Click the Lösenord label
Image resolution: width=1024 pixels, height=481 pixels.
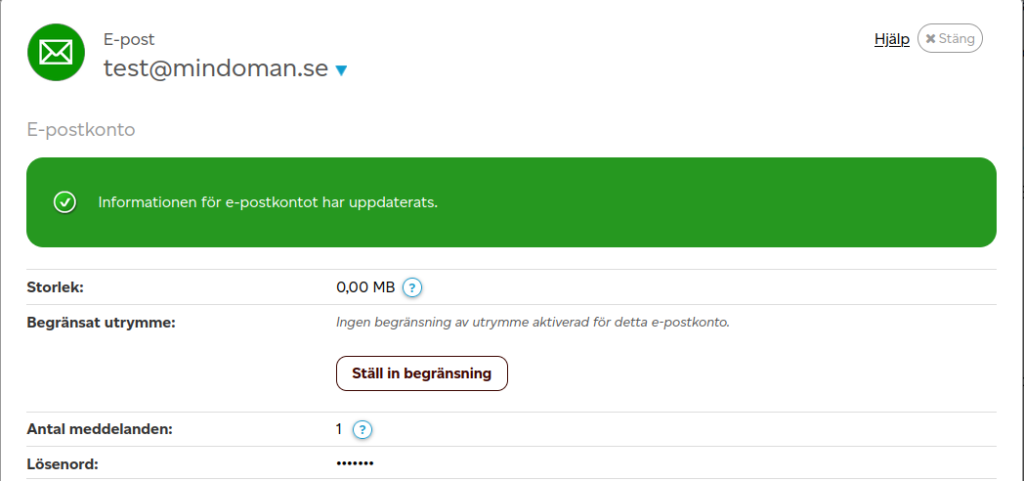click(x=66, y=464)
